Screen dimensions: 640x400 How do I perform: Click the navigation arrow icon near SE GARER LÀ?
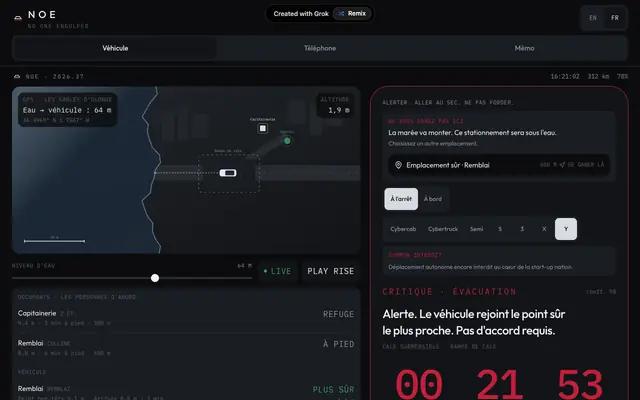[562, 165]
